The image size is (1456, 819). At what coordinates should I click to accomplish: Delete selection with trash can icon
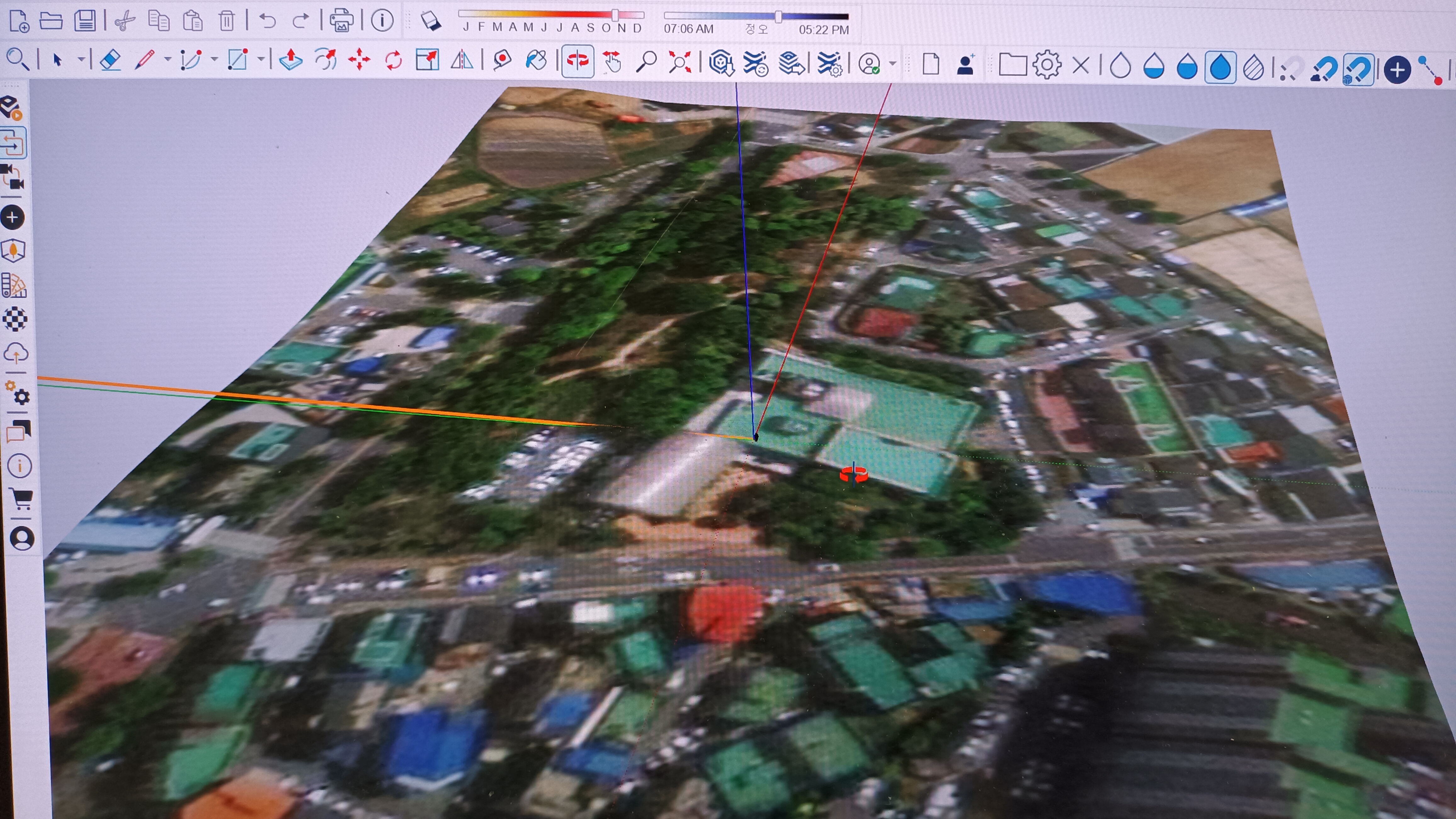227,21
